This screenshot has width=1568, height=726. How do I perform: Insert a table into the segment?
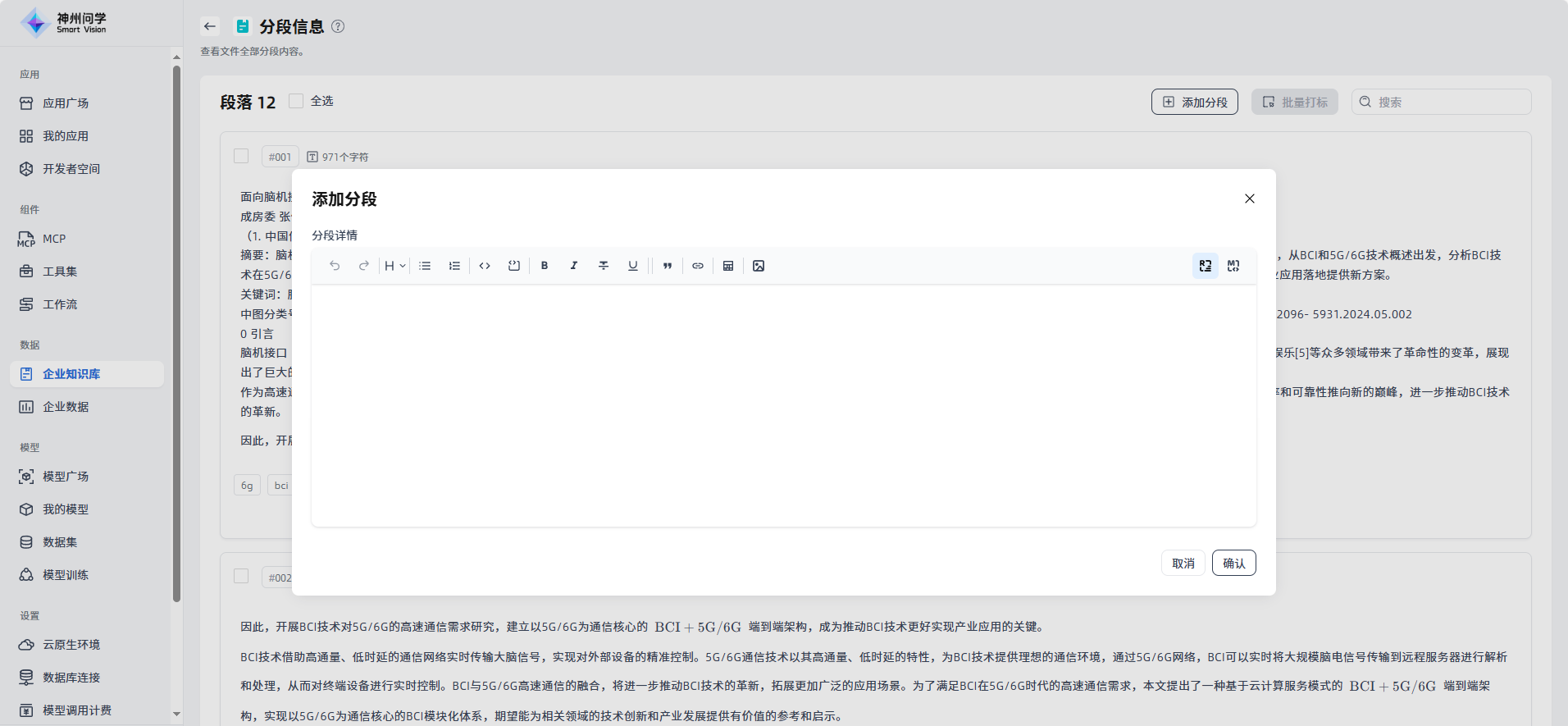pos(728,266)
